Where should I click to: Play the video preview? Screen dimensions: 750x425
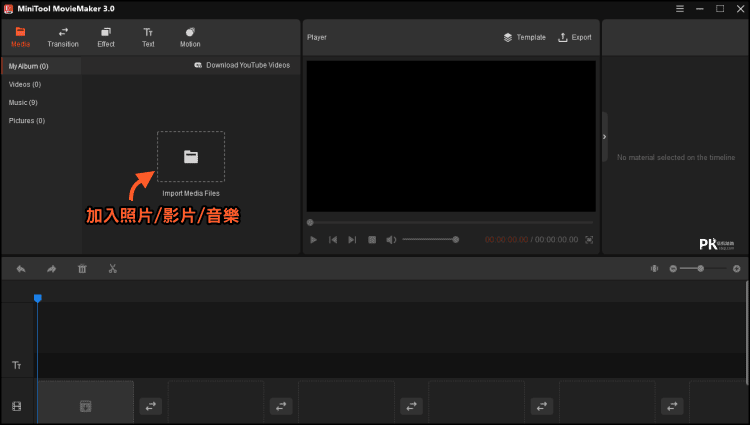pos(313,240)
